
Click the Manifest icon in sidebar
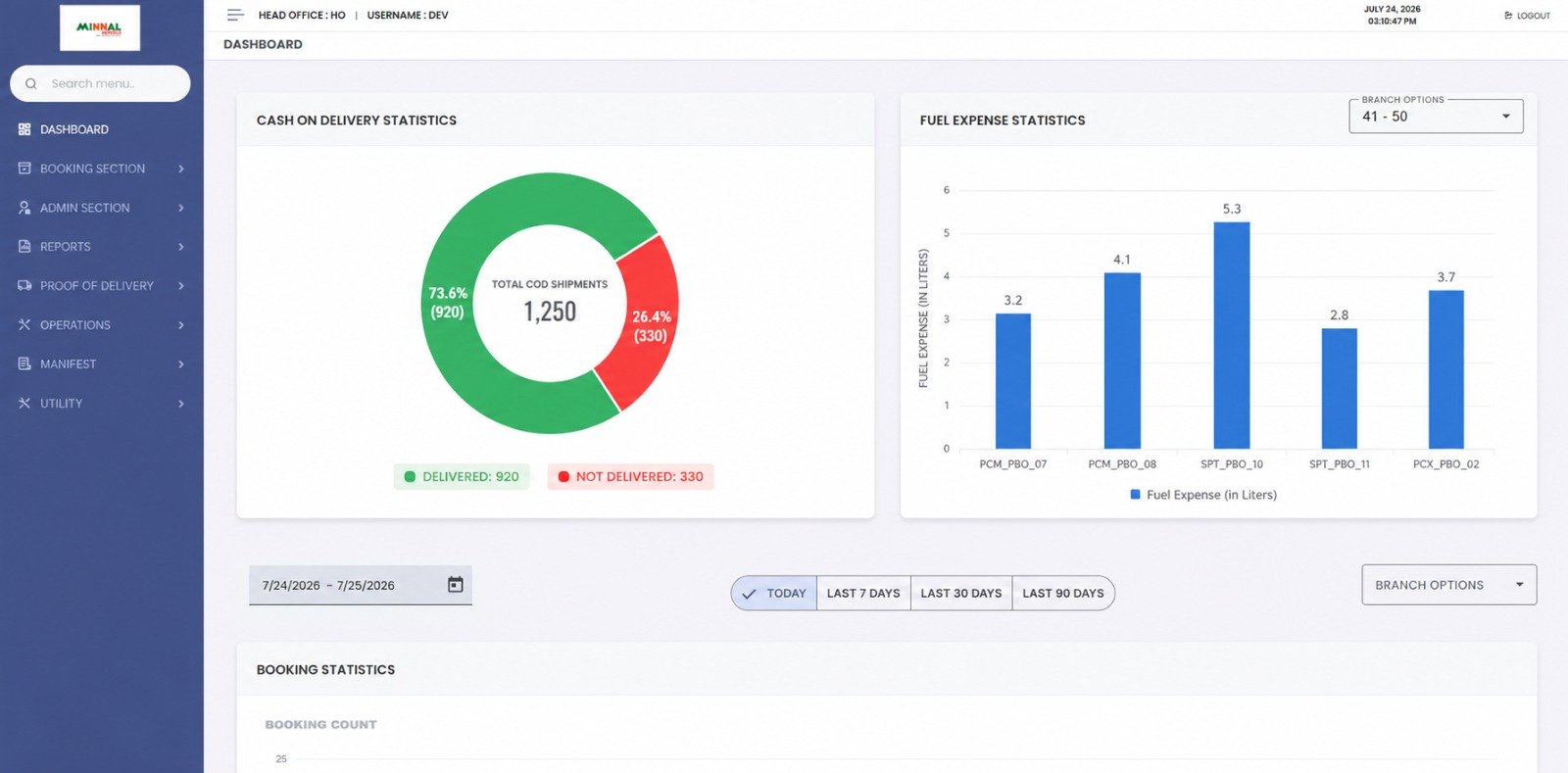[x=24, y=364]
